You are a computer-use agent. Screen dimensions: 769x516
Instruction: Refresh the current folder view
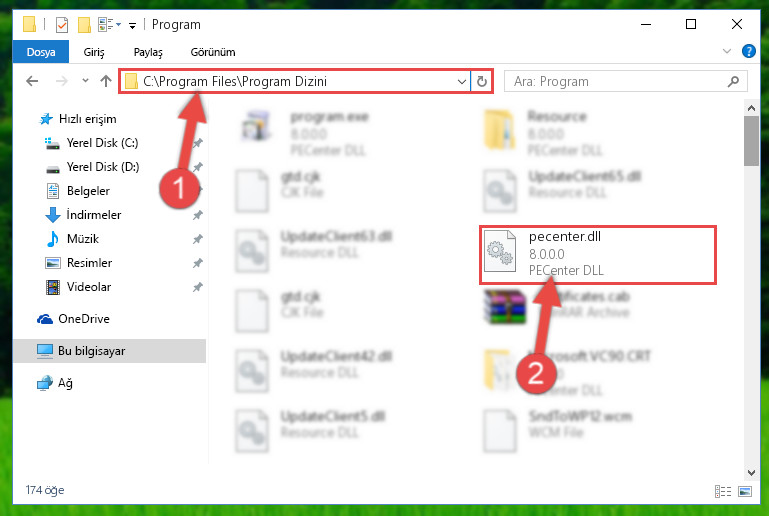pyautogui.click(x=482, y=81)
